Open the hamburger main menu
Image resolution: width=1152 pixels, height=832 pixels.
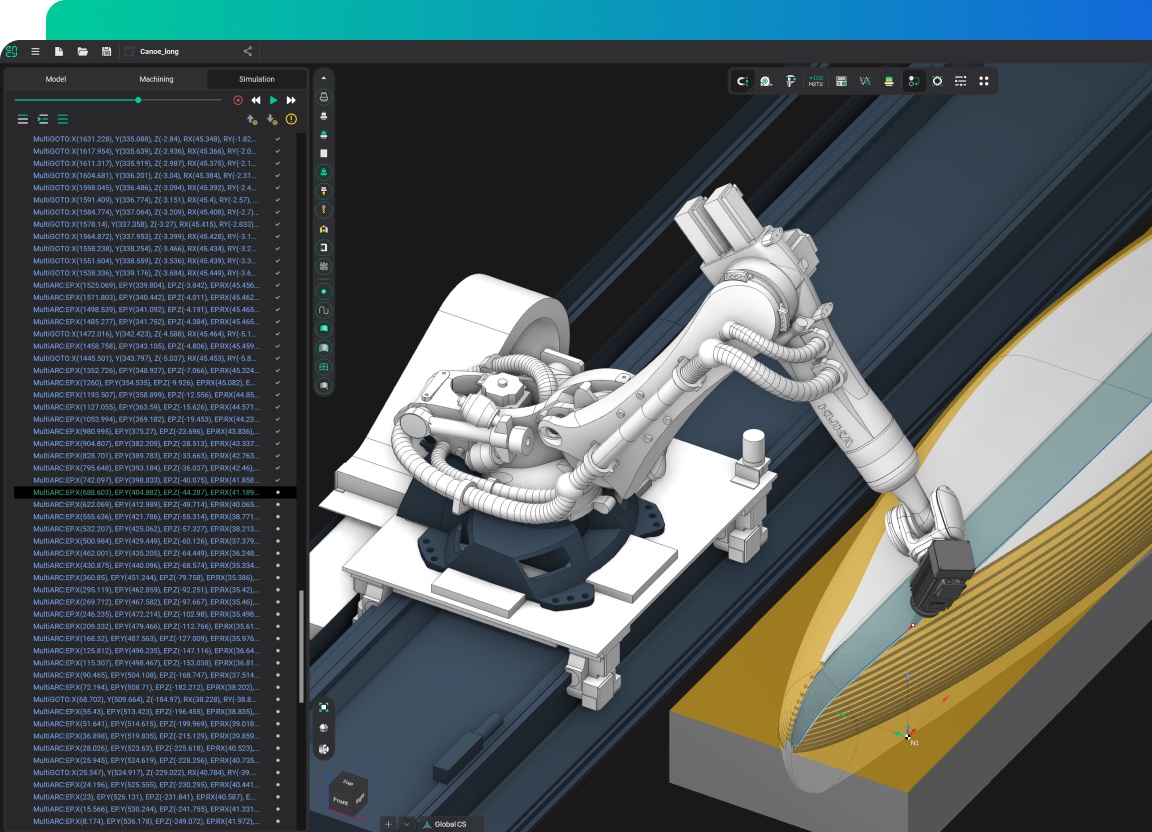click(35, 52)
